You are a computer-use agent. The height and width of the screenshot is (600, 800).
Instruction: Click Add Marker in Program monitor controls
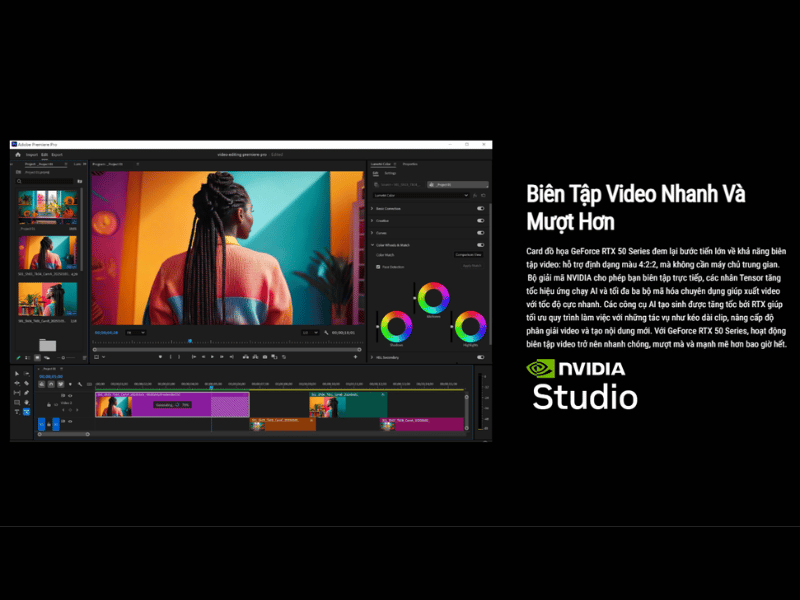[x=160, y=357]
